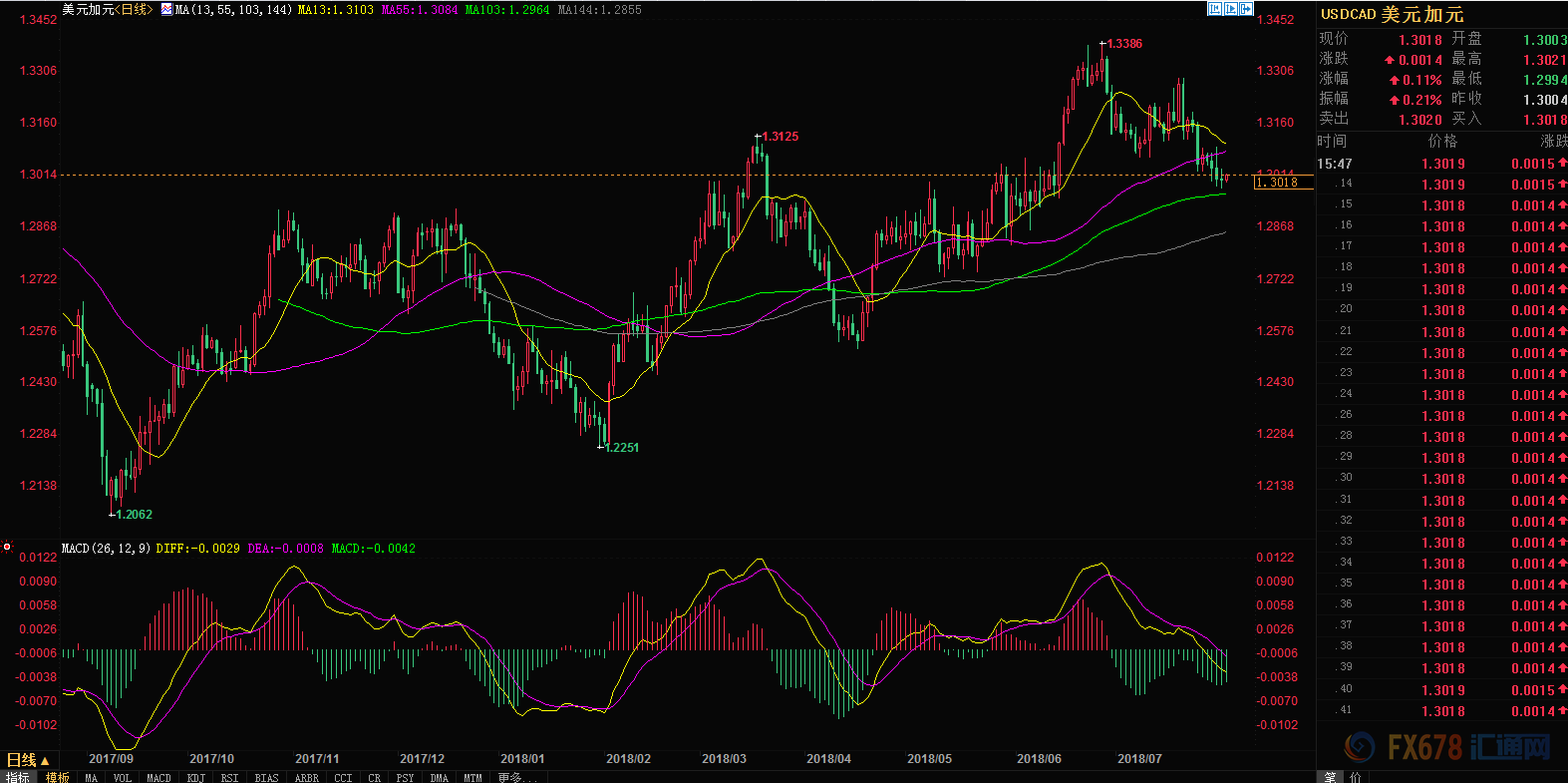
Task: Click the MA144:1.2855 legend value
Action: pyautogui.click(x=600, y=9)
